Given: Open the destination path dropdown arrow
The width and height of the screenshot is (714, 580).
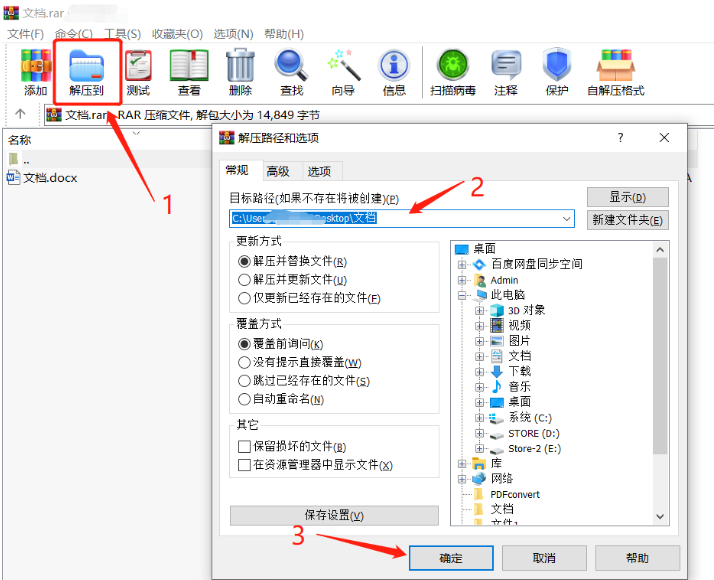Looking at the screenshot, I should point(566,219).
